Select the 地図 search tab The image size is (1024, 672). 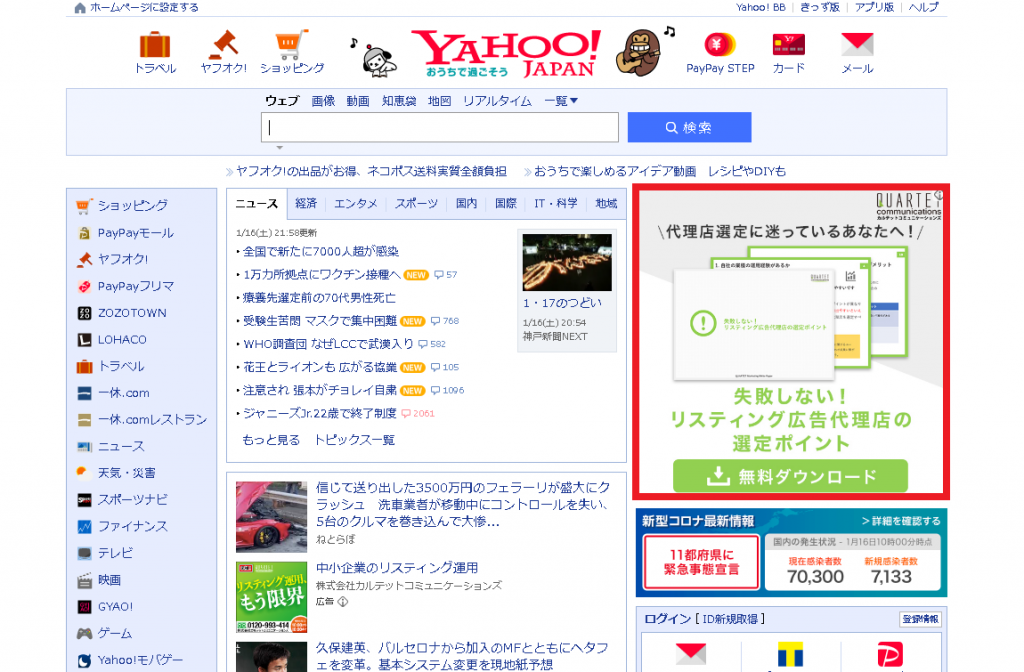pyautogui.click(x=440, y=101)
